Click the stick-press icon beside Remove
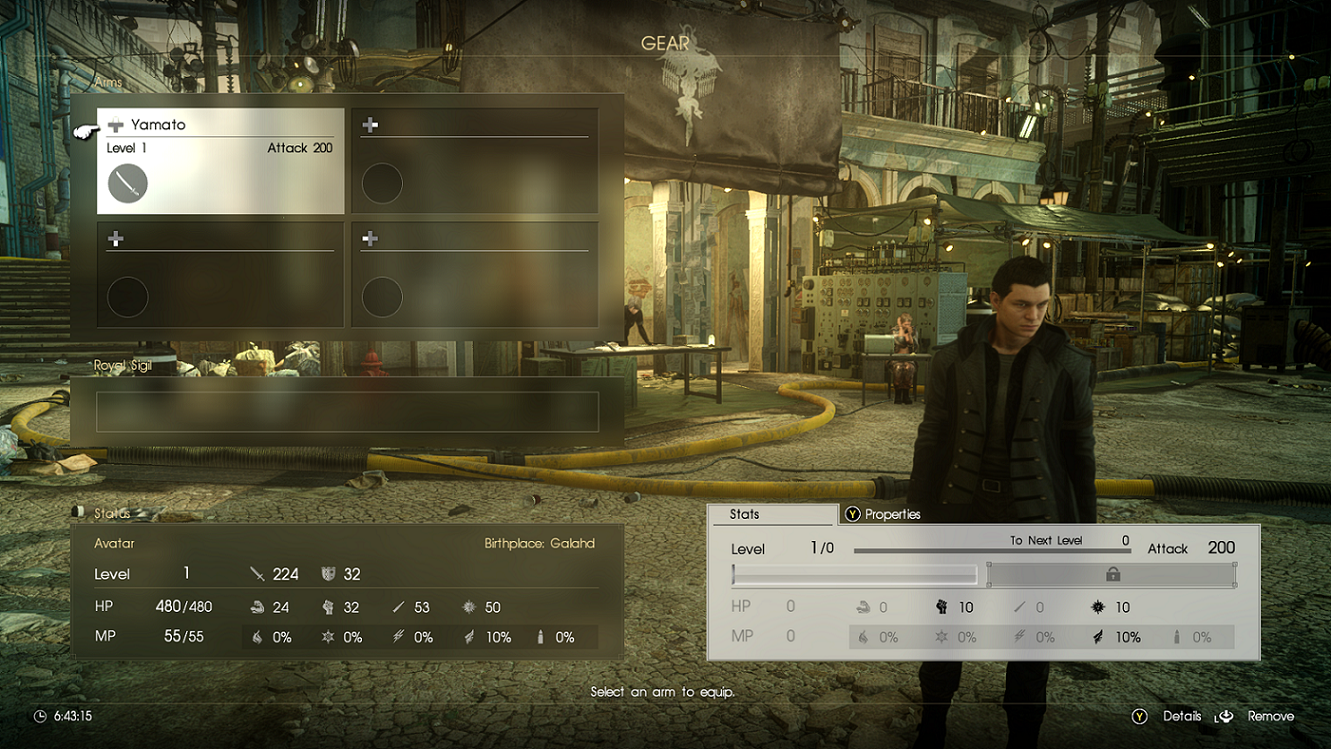Image resolution: width=1331 pixels, height=749 pixels. (x=1224, y=716)
